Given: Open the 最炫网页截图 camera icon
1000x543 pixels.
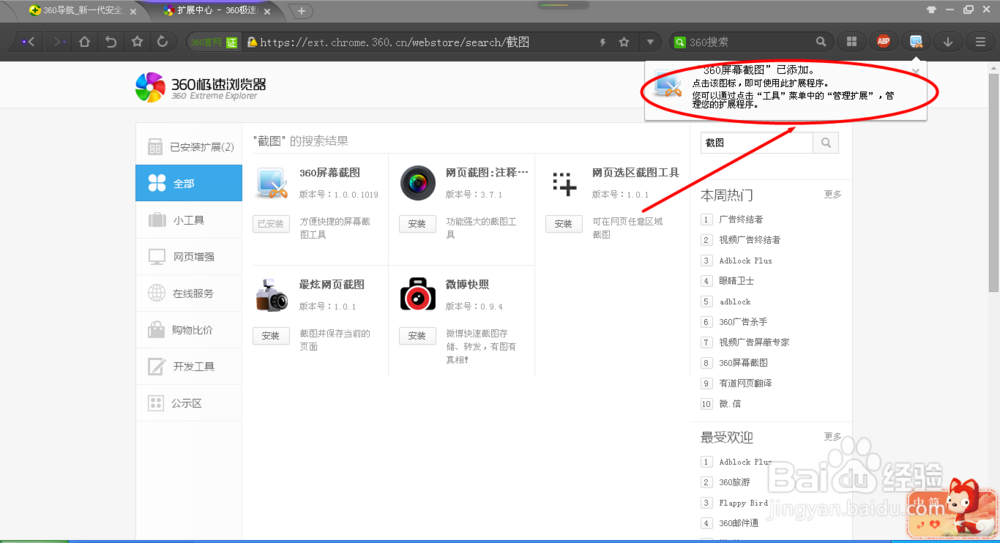Looking at the screenshot, I should pos(272,295).
